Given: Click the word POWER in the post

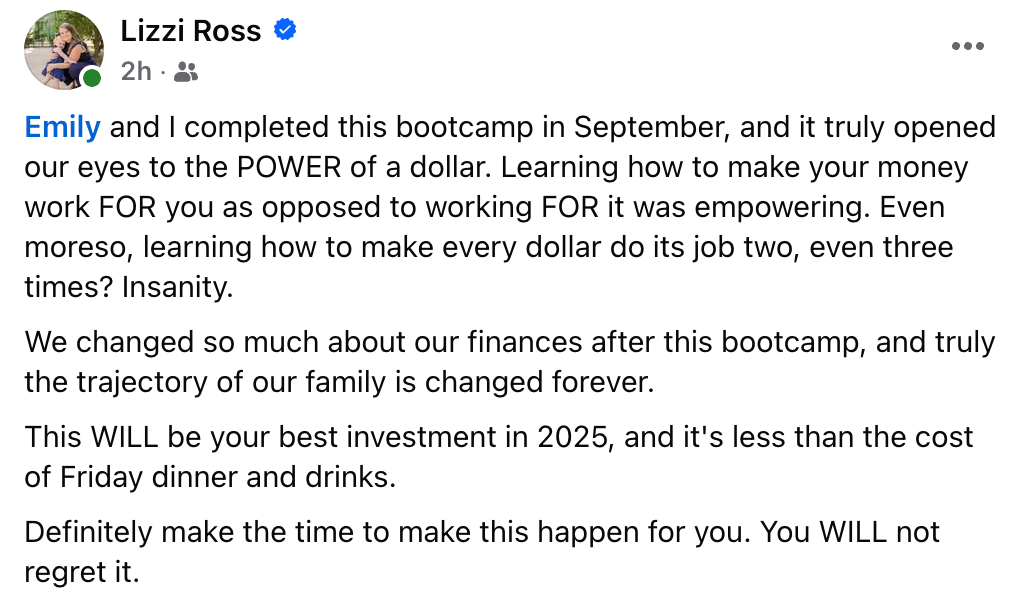Looking at the screenshot, I should pos(289,167).
